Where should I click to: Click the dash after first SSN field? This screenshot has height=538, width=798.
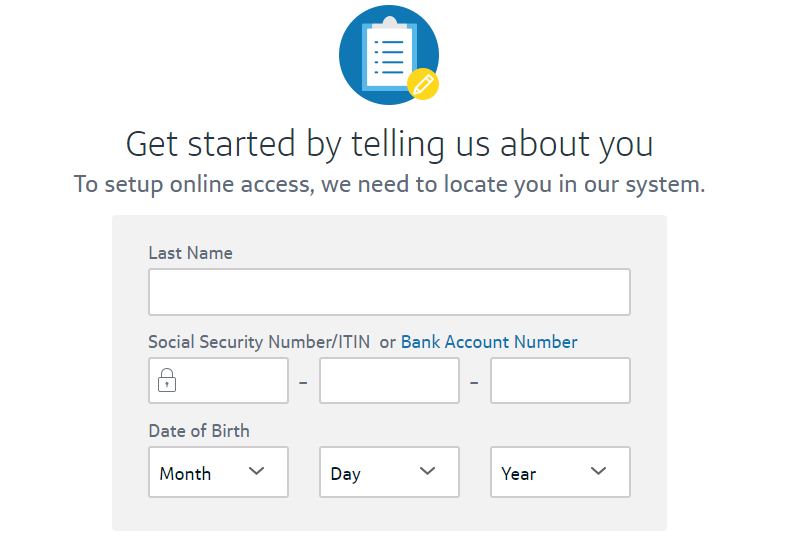click(303, 382)
